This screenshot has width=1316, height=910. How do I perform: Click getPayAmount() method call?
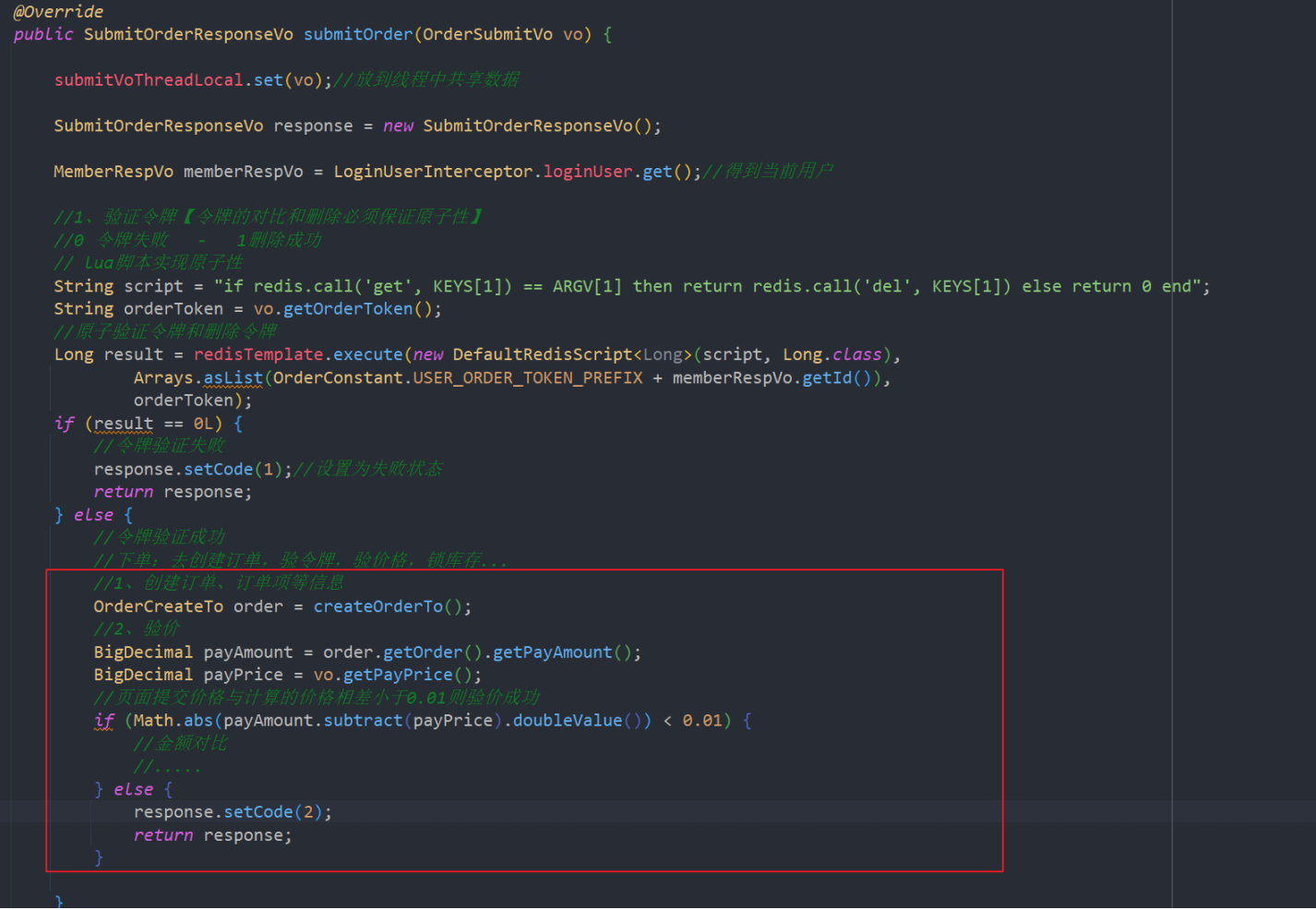click(562, 653)
